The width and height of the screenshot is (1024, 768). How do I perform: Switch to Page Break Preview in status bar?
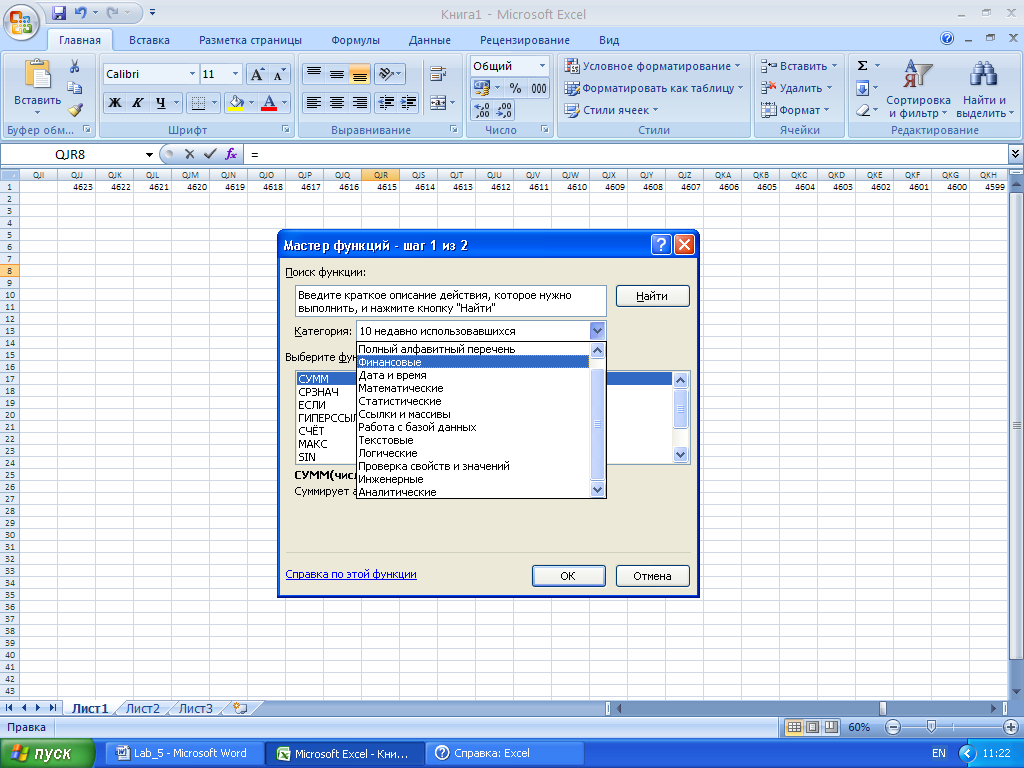[831, 727]
